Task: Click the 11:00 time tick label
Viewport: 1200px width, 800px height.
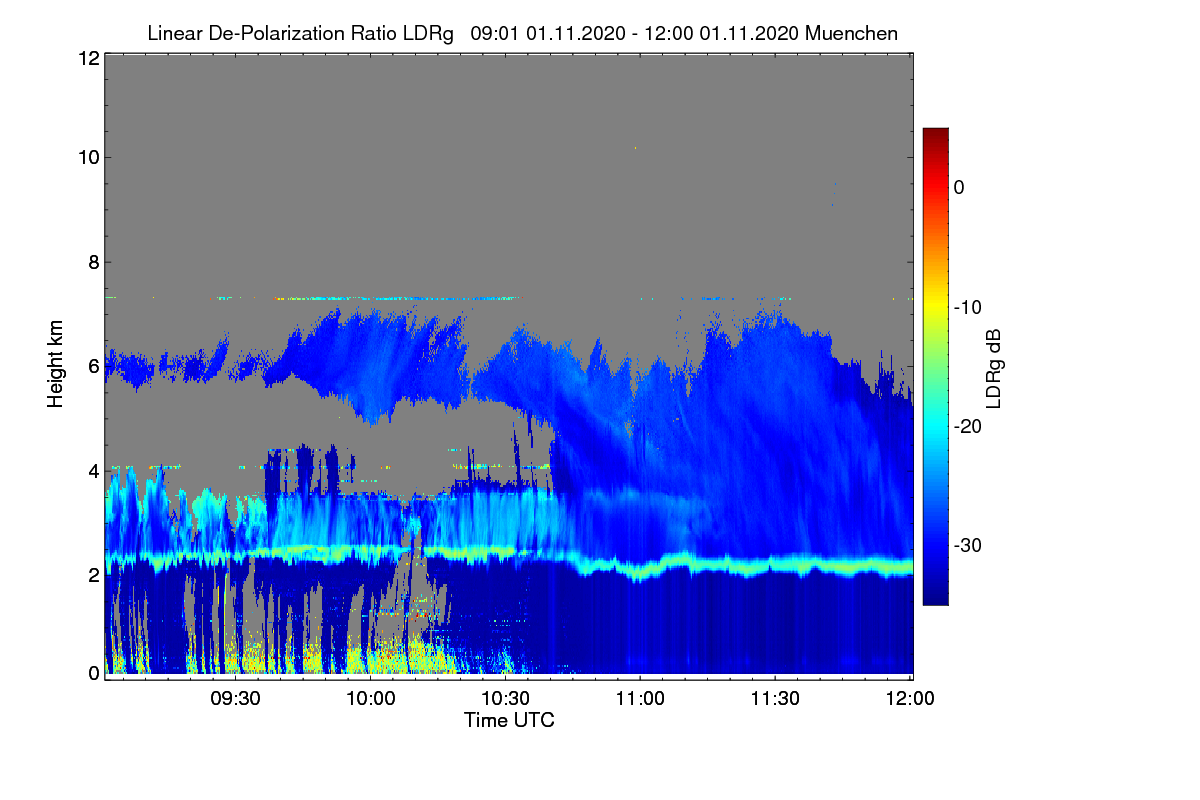Action: (x=640, y=698)
